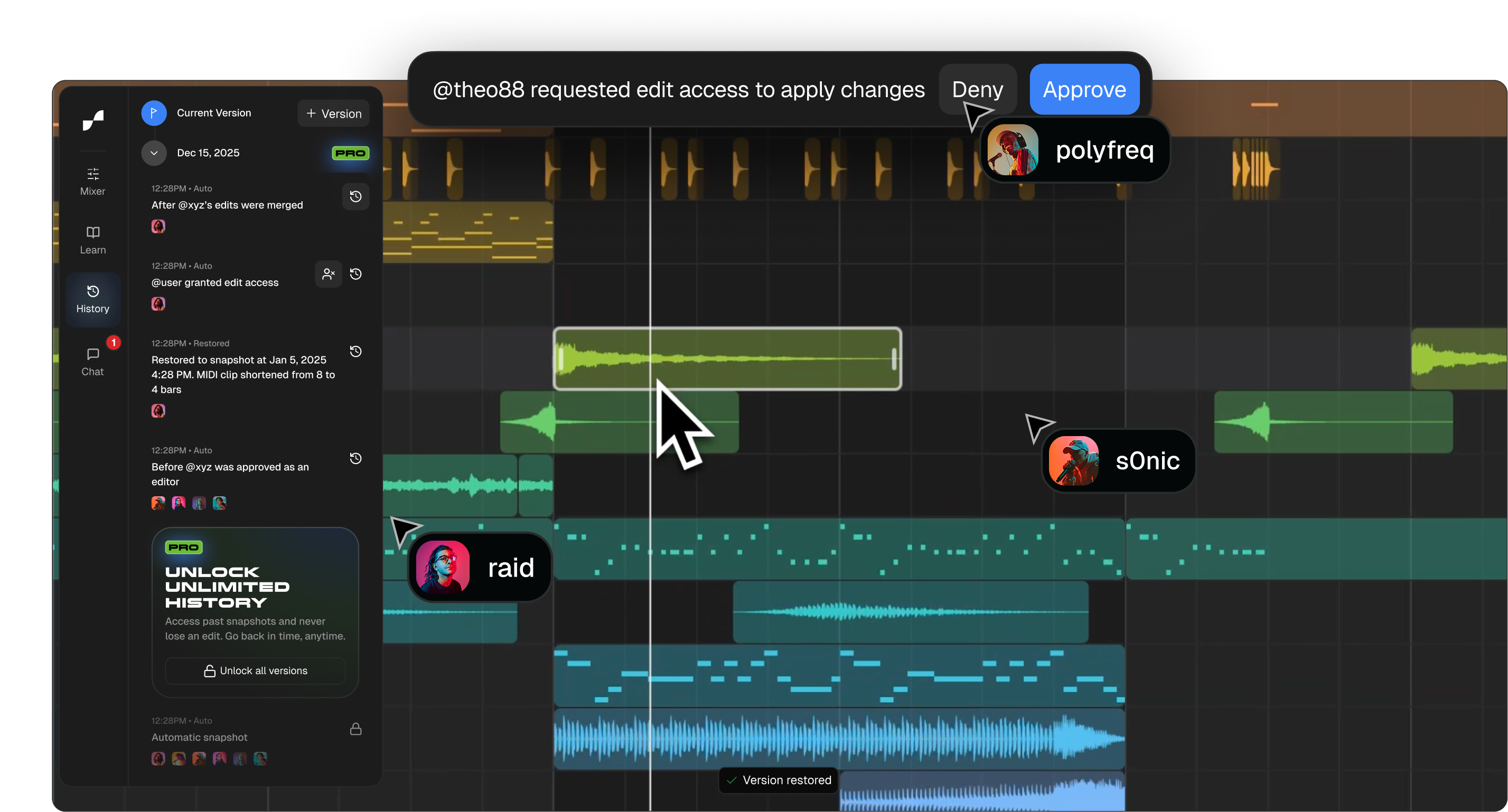Open the Mixer panel
Viewport: 1508px width, 812px height.
point(92,182)
